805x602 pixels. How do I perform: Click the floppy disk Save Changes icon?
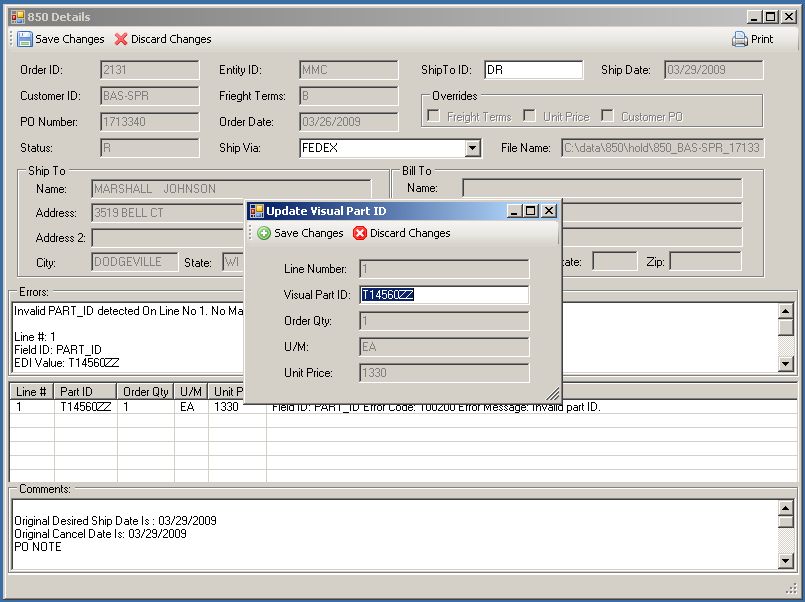tap(24, 39)
